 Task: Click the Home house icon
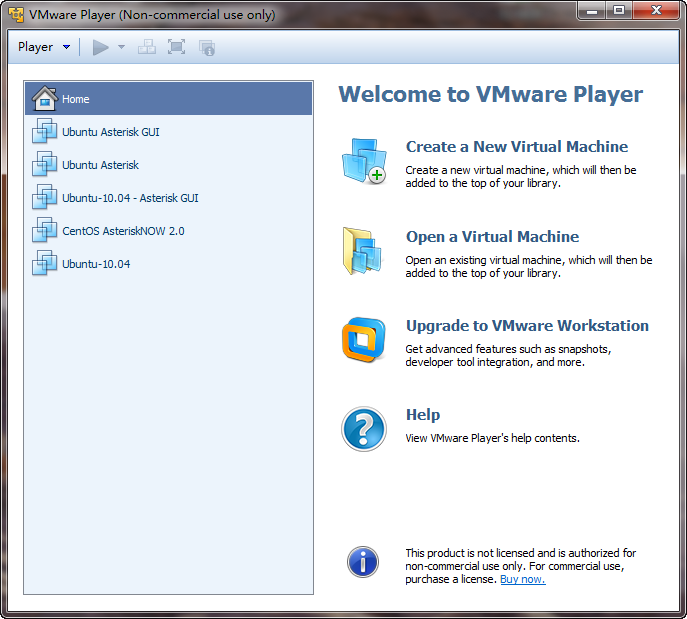click(45, 98)
